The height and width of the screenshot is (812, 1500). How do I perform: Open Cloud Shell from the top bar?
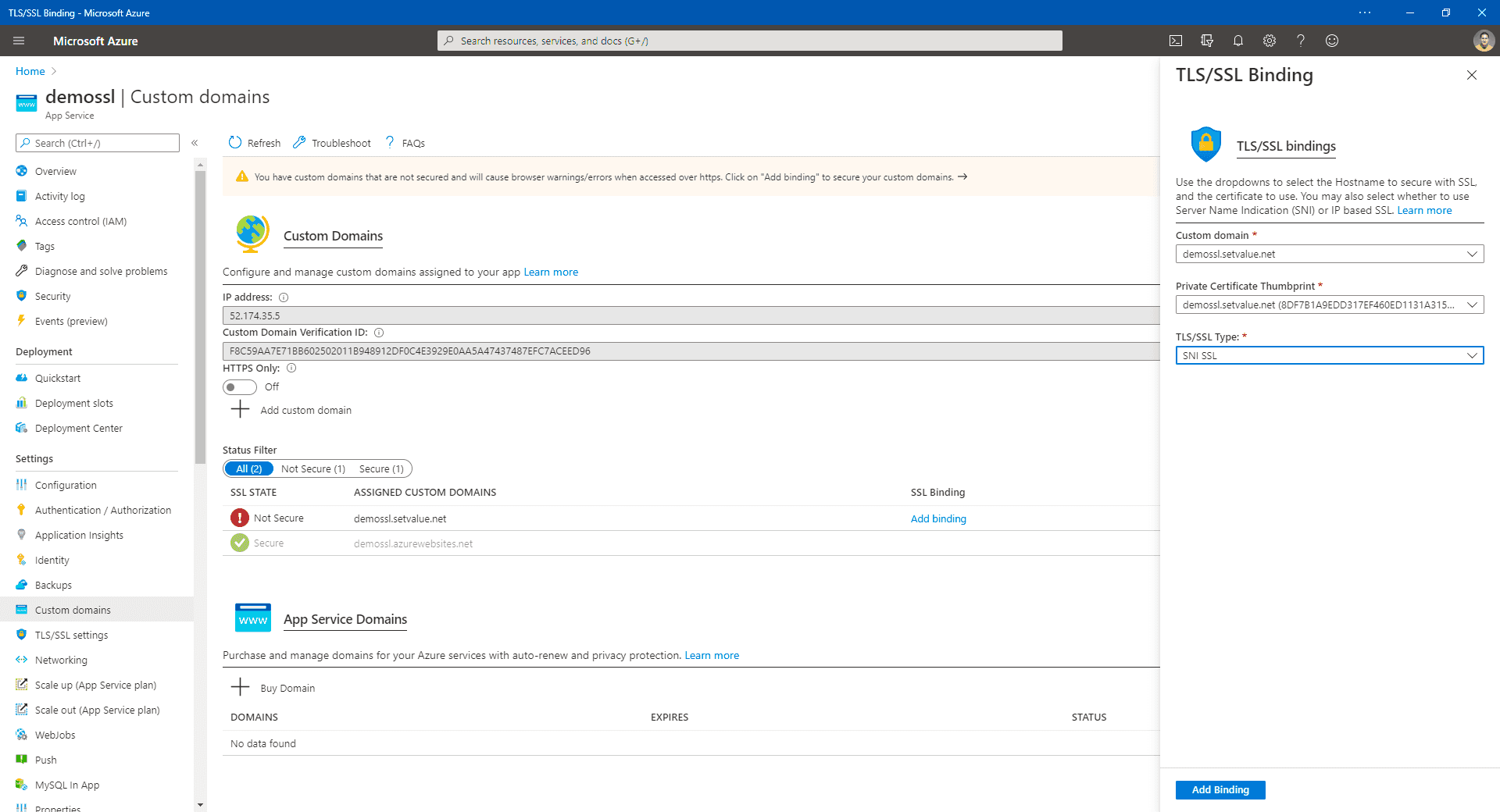coord(1176,41)
